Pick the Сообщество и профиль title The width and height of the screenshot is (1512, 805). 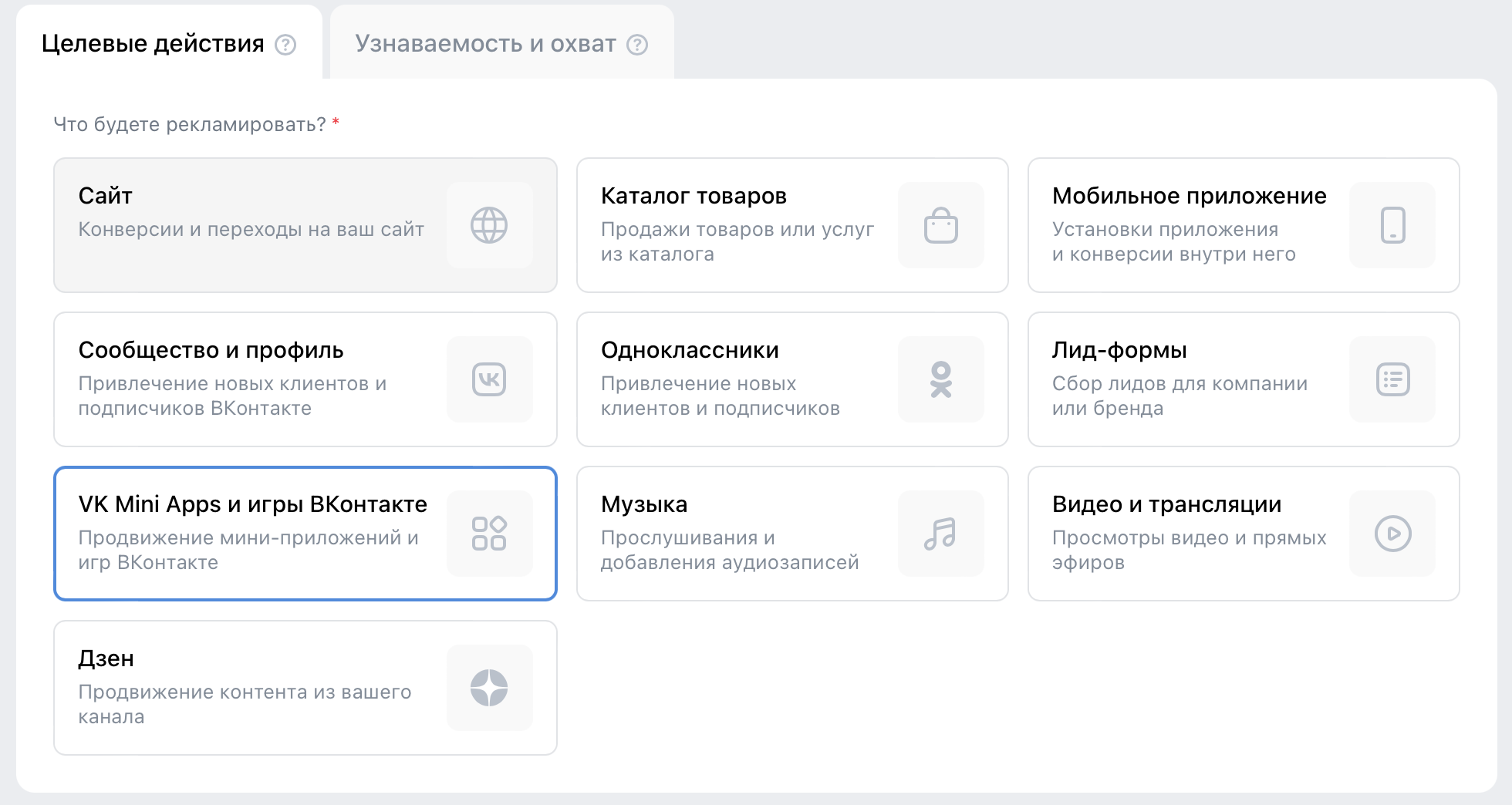pyautogui.click(x=211, y=350)
